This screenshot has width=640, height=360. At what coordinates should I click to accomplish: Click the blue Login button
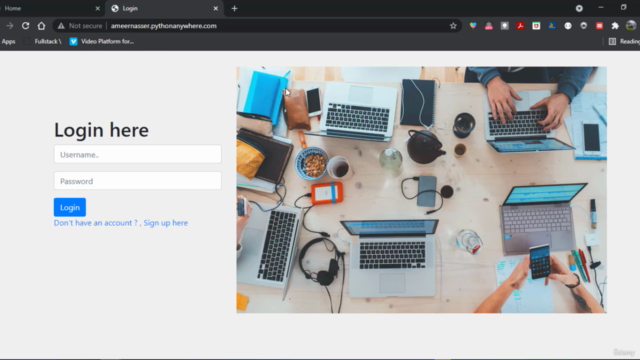tap(70, 207)
